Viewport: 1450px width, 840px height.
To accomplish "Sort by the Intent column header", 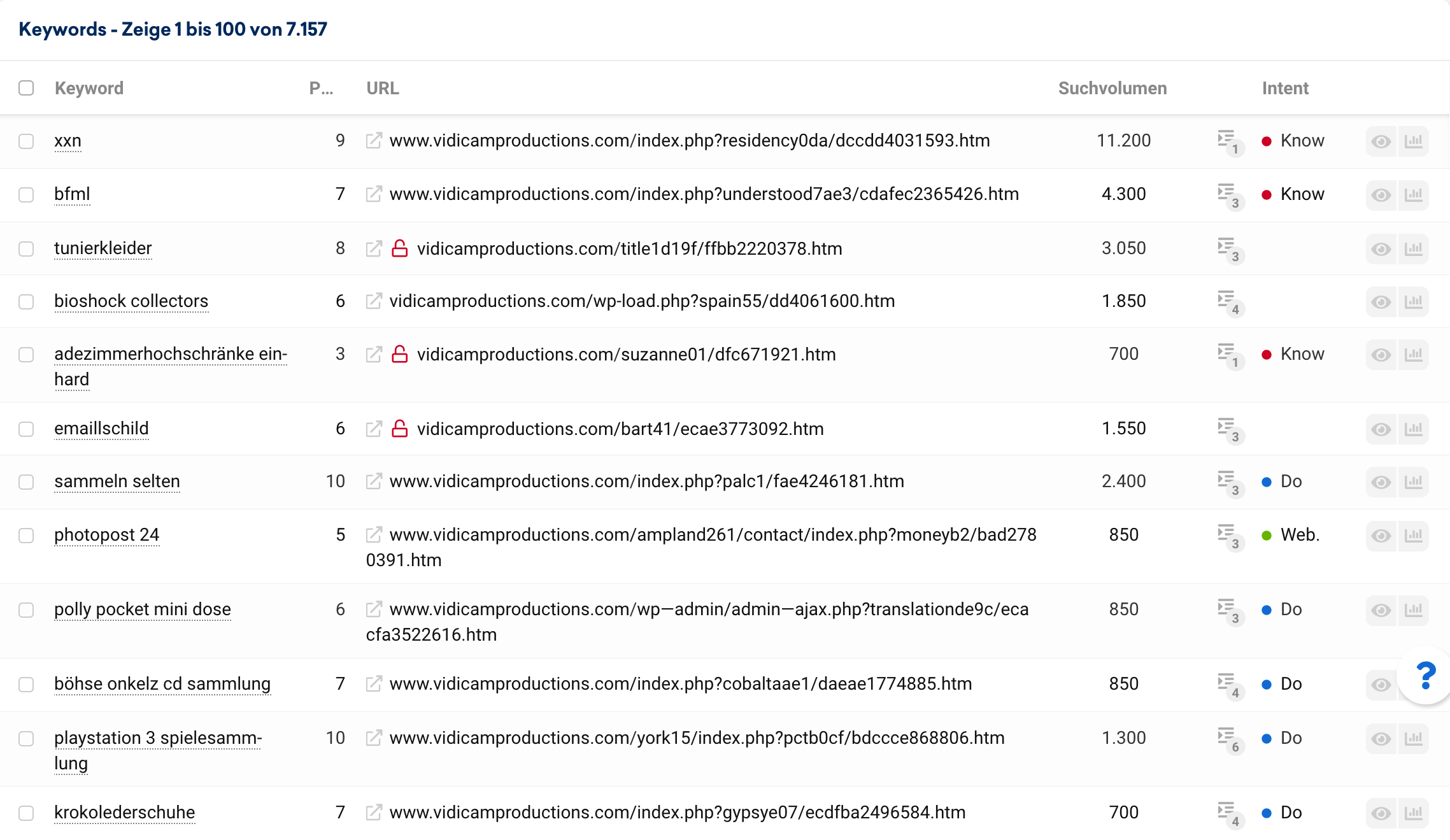I will (x=1284, y=88).
